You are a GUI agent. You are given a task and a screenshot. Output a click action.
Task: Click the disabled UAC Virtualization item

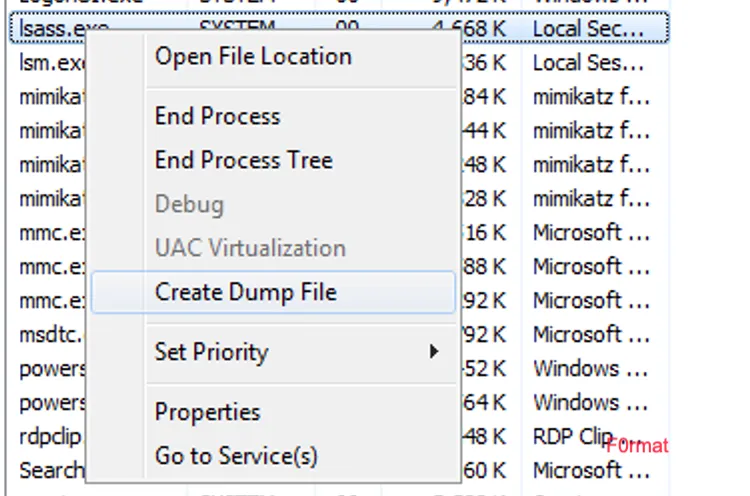tap(249, 248)
